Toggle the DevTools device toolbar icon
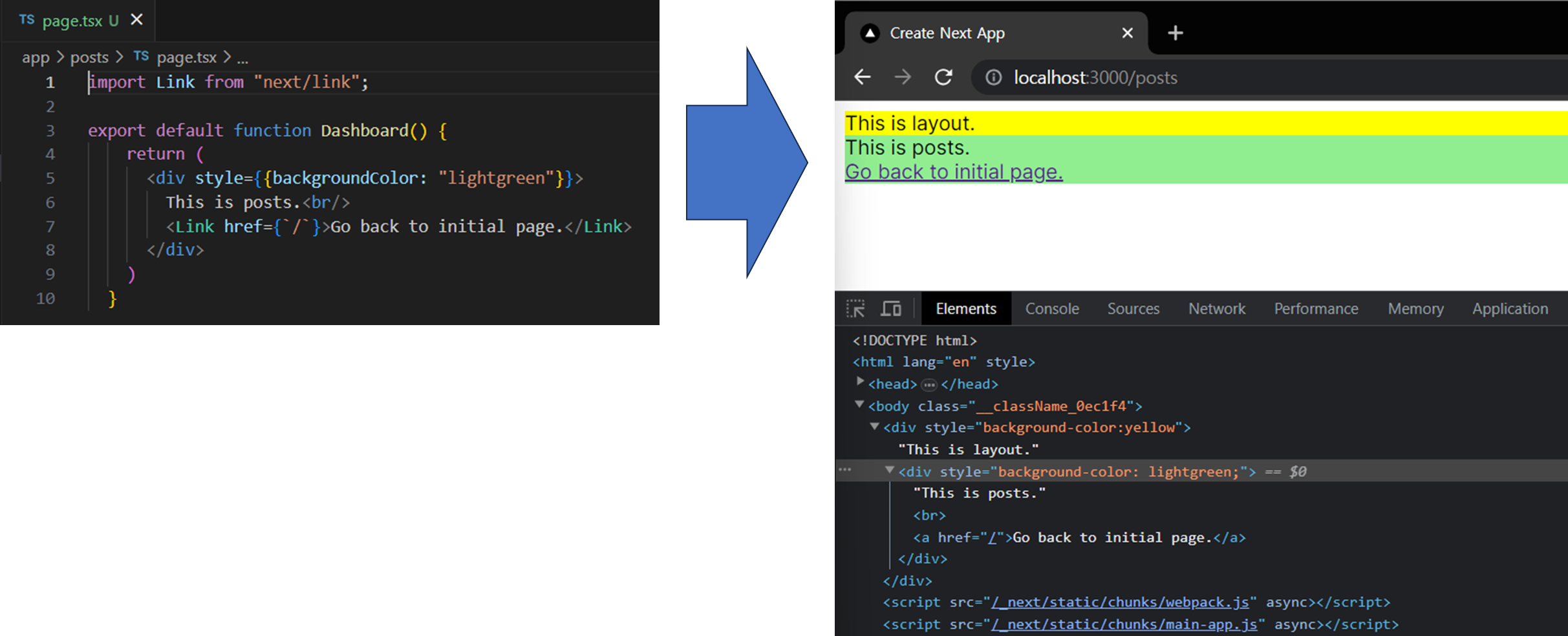The image size is (1568, 636). coord(891,309)
